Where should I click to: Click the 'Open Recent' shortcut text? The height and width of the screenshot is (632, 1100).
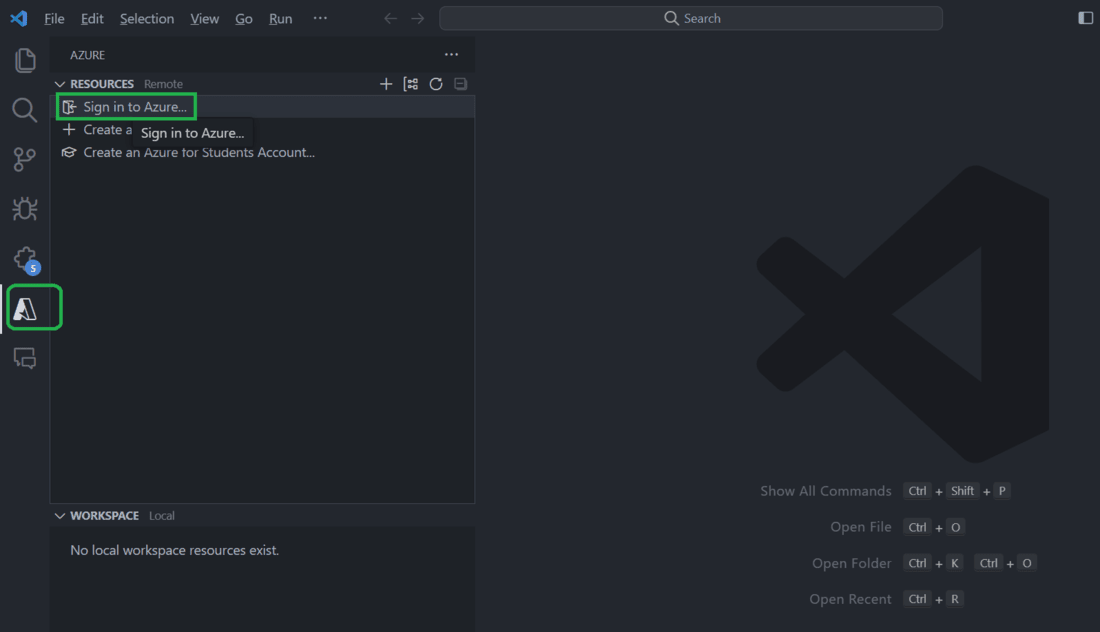pyautogui.click(x=850, y=599)
